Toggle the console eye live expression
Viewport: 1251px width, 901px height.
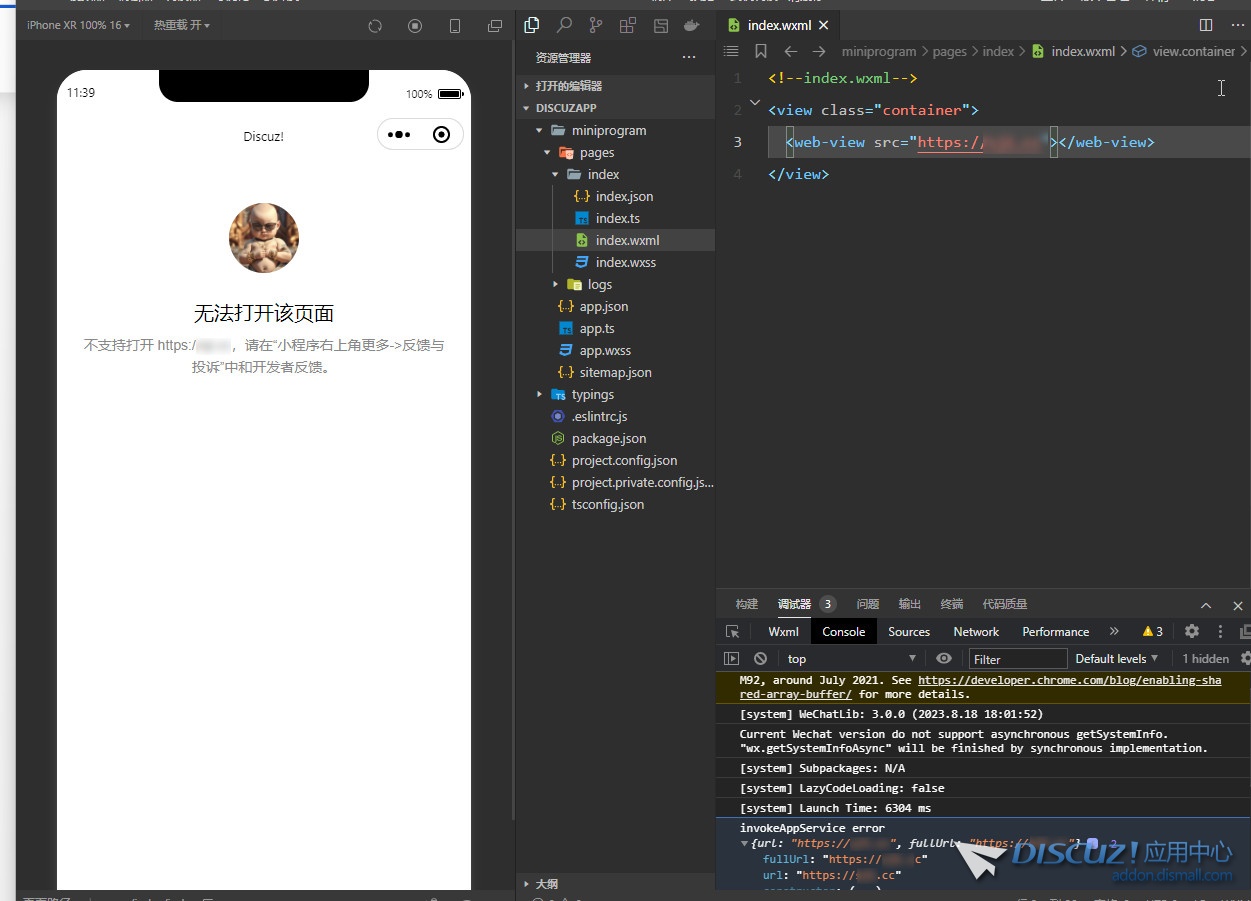[943, 659]
